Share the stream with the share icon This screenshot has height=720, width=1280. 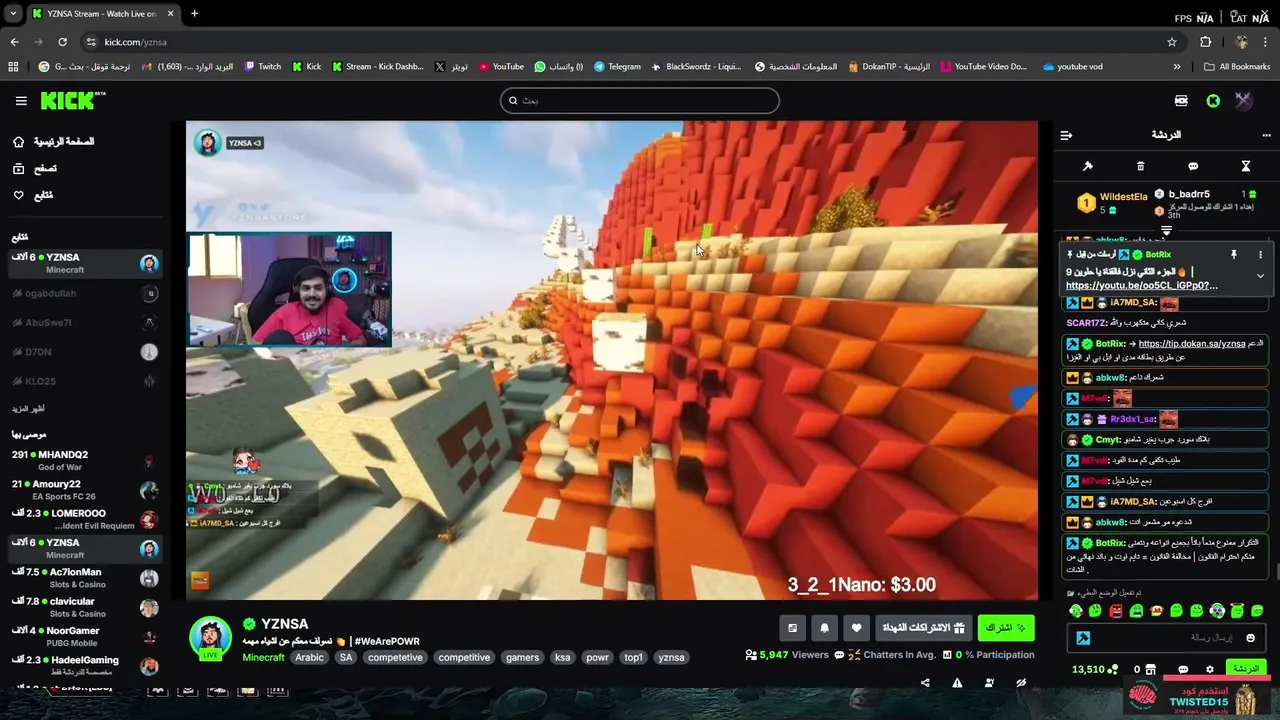[x=925, y=684]
